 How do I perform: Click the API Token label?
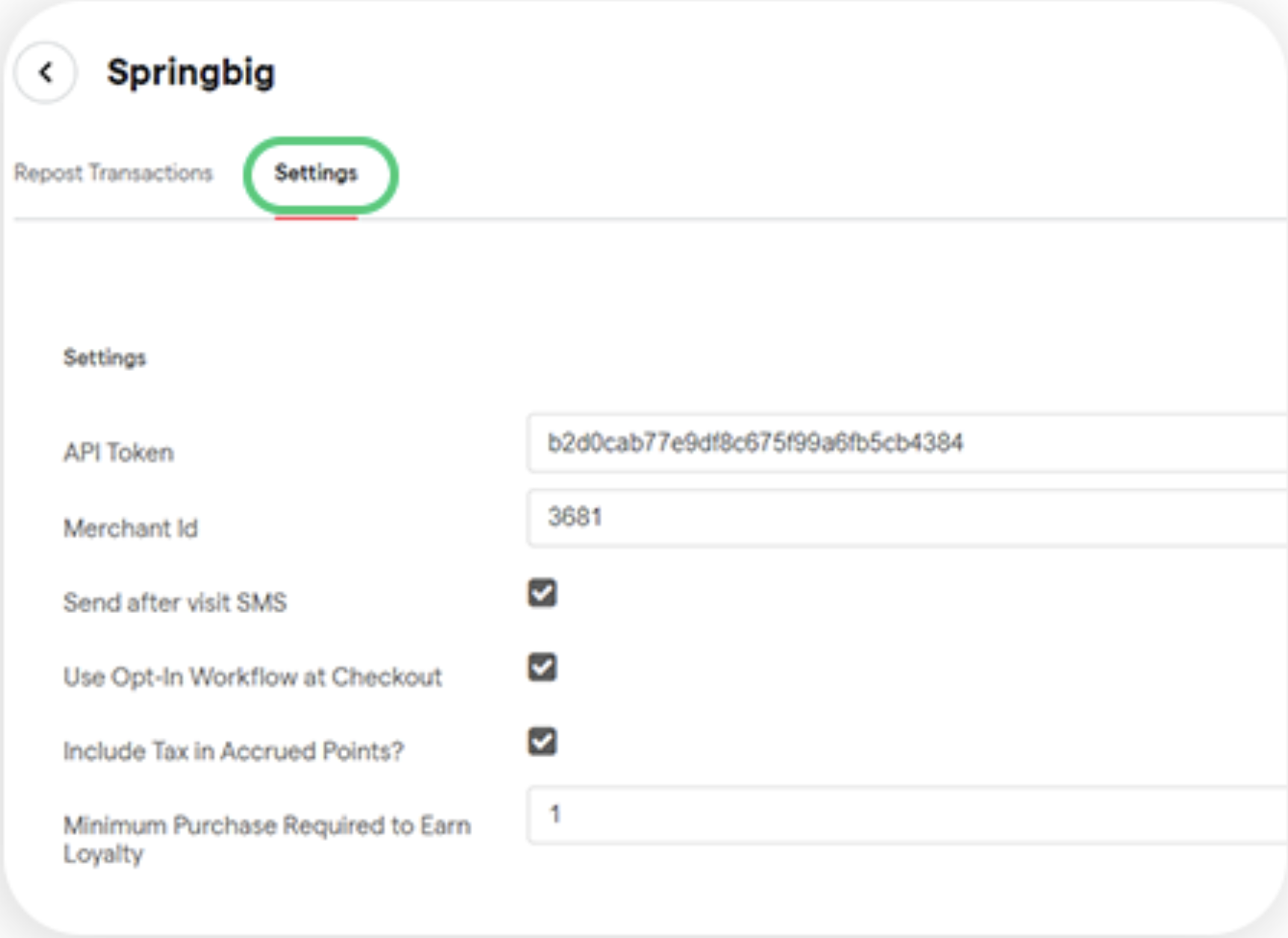tap(119, 453)
